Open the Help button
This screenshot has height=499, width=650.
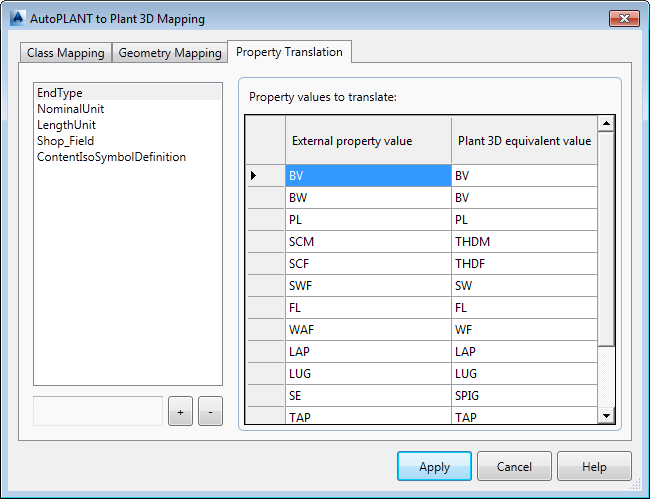(594, 466)
